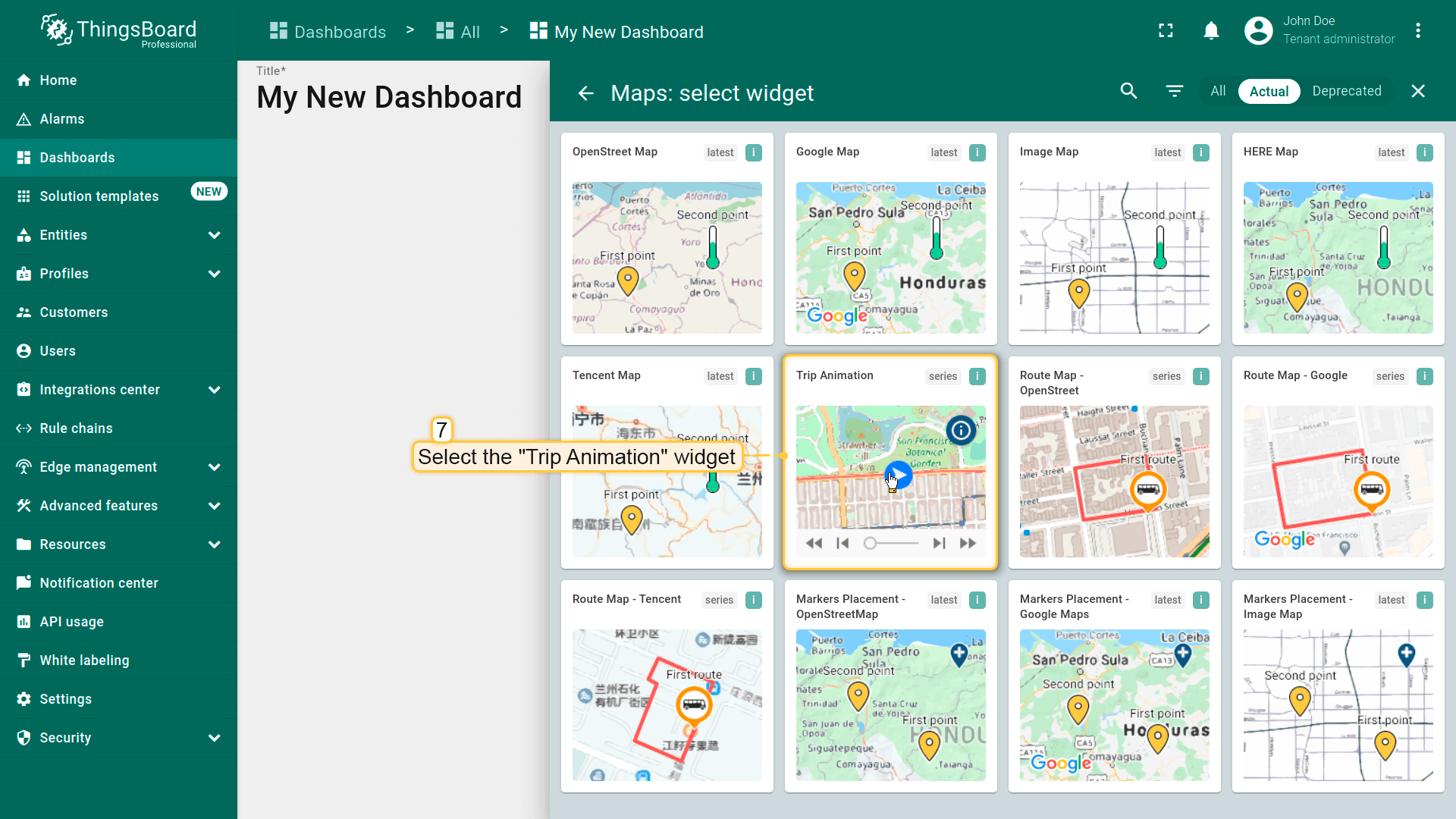Click the All breadcrumb
The image size is (1456, 819).
(458, 32)
